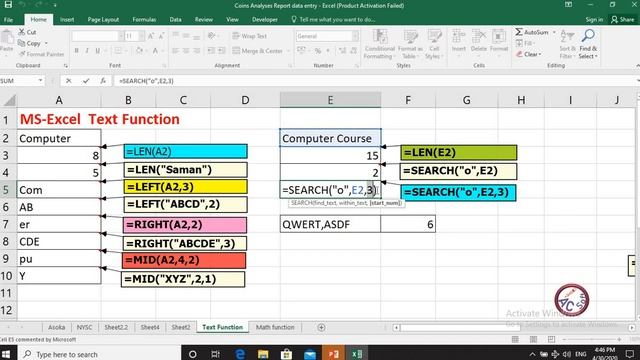The width and height of the screenshot is (640, 360).
Task: Toggle Center horizontal alignment
Action: coord(186,51)
